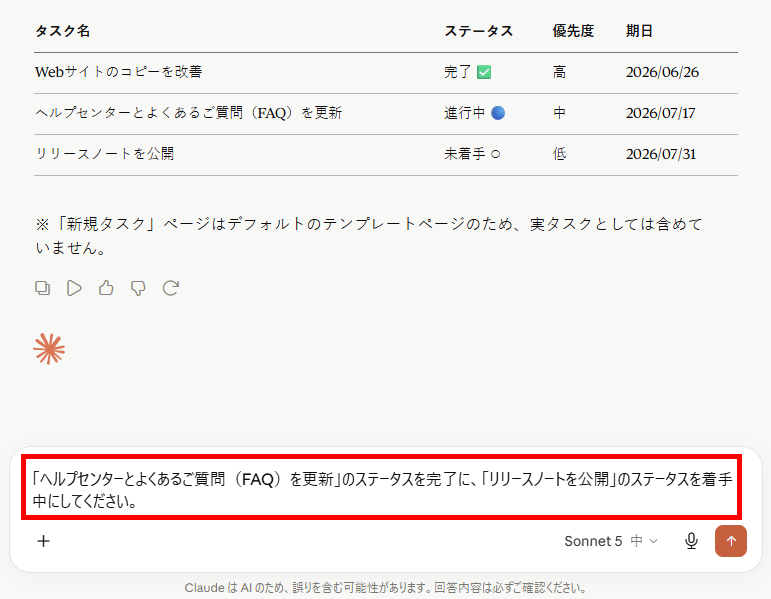Click inside the message input text field
This screenshot has width=771, height=599.
point(382,490)
